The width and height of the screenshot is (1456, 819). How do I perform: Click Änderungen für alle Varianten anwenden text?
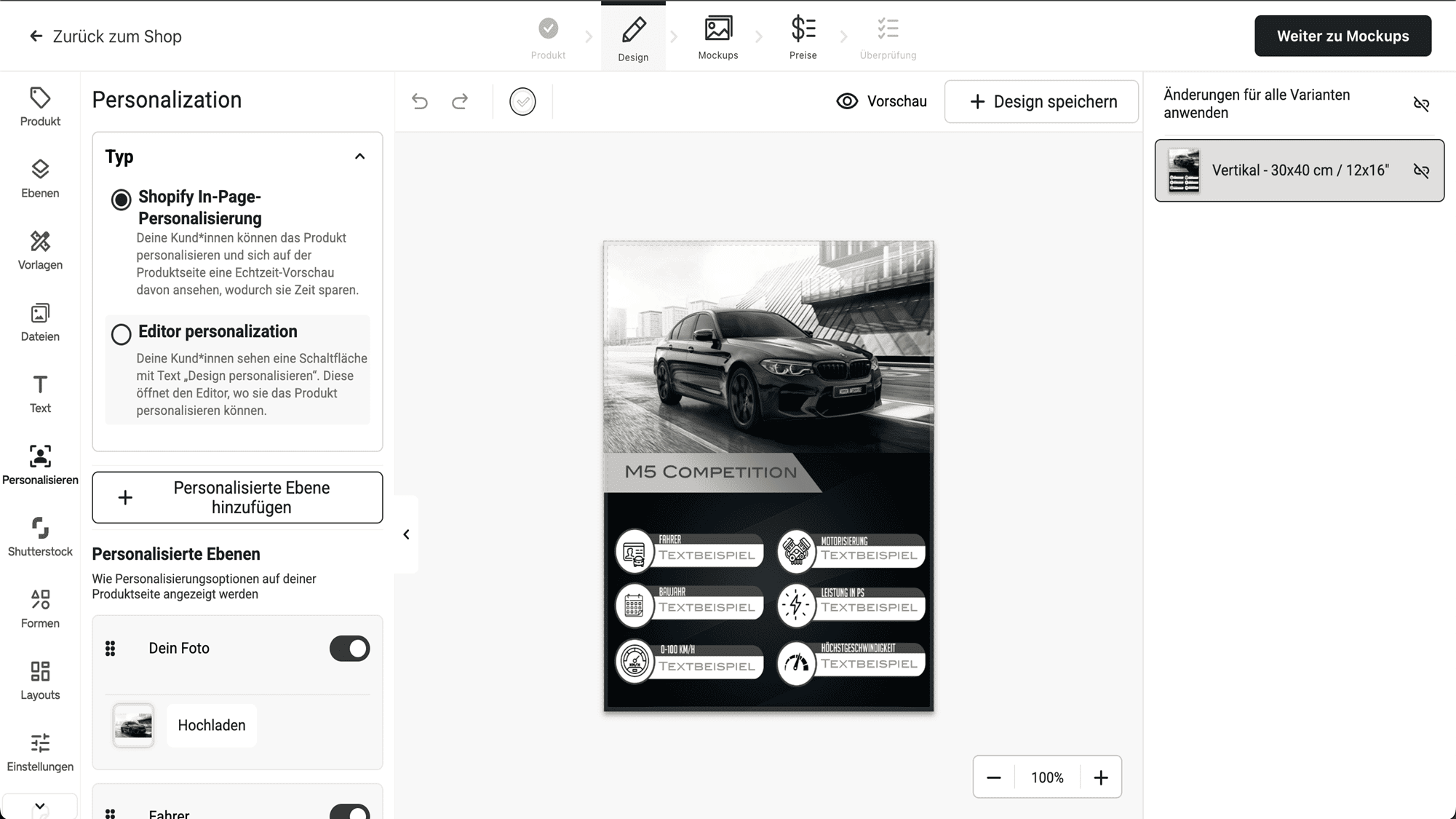point(1257,104)
